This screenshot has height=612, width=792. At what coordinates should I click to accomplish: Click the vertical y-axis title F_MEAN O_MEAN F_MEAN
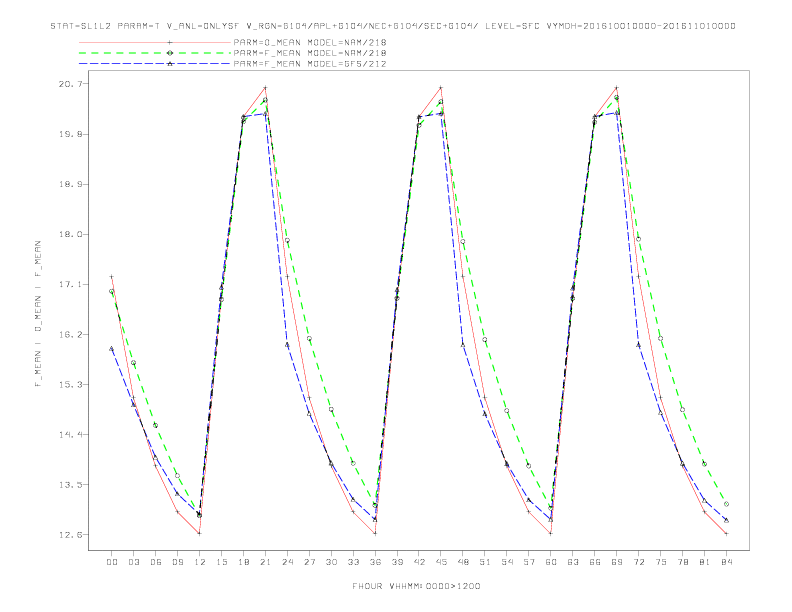38,314
